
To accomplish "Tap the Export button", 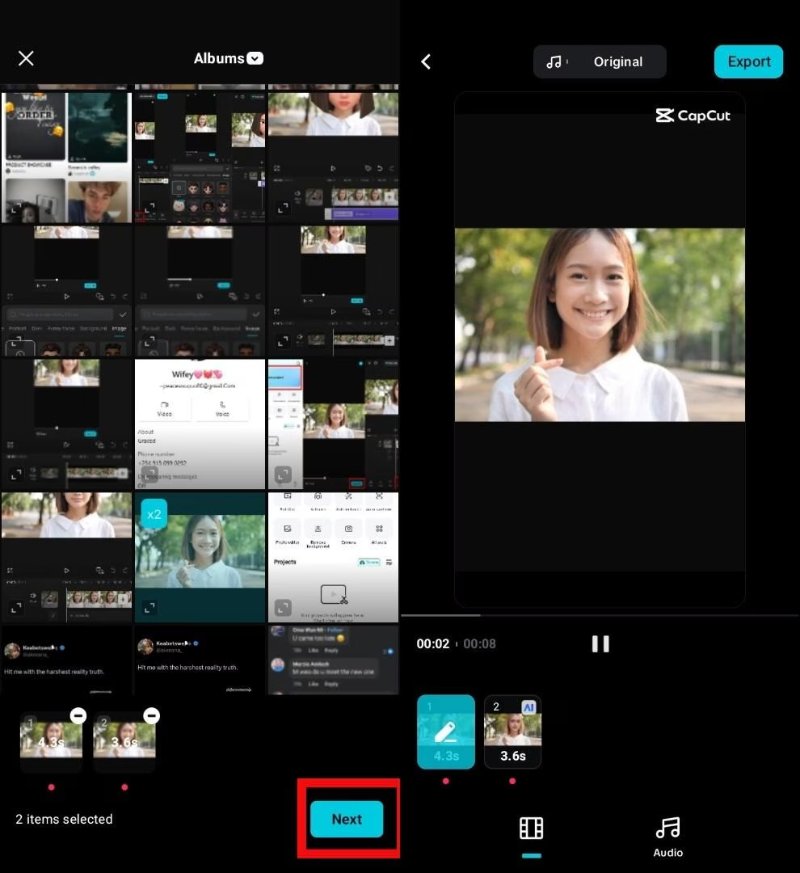I will click(x=748, y=62).
